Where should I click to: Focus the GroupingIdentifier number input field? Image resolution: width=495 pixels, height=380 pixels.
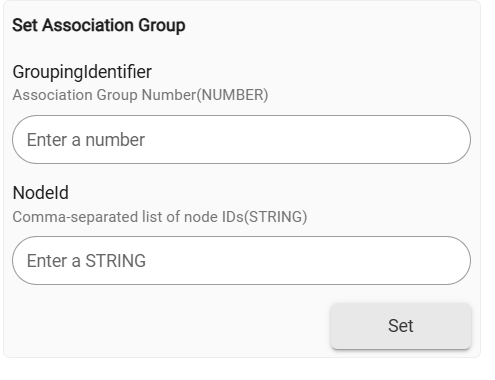(241, 139)
